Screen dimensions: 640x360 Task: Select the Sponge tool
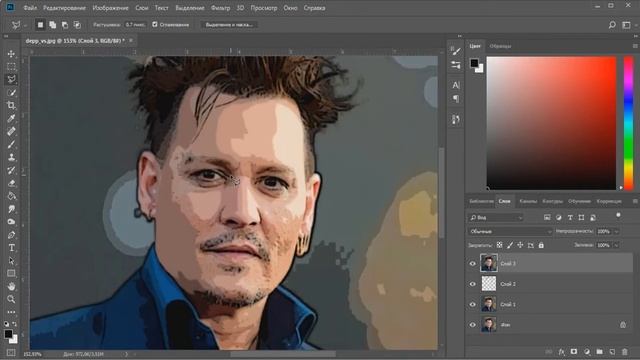coord(11,222)
